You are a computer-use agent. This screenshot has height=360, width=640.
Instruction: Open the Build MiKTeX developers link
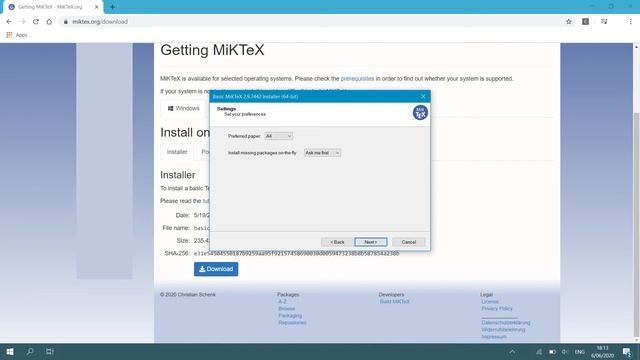point(395,302)
